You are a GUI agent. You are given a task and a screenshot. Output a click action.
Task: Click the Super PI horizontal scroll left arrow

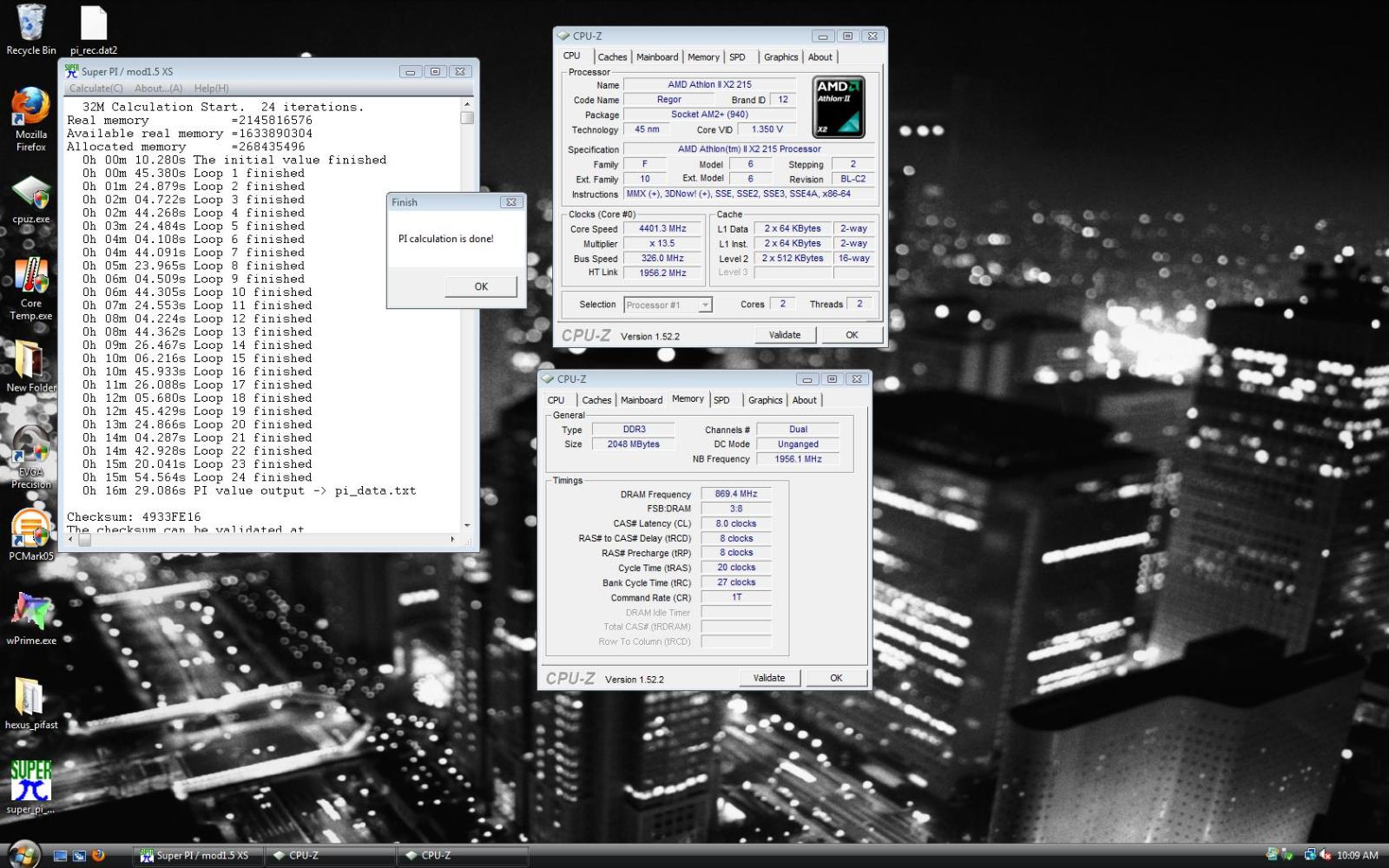point(71,540)
